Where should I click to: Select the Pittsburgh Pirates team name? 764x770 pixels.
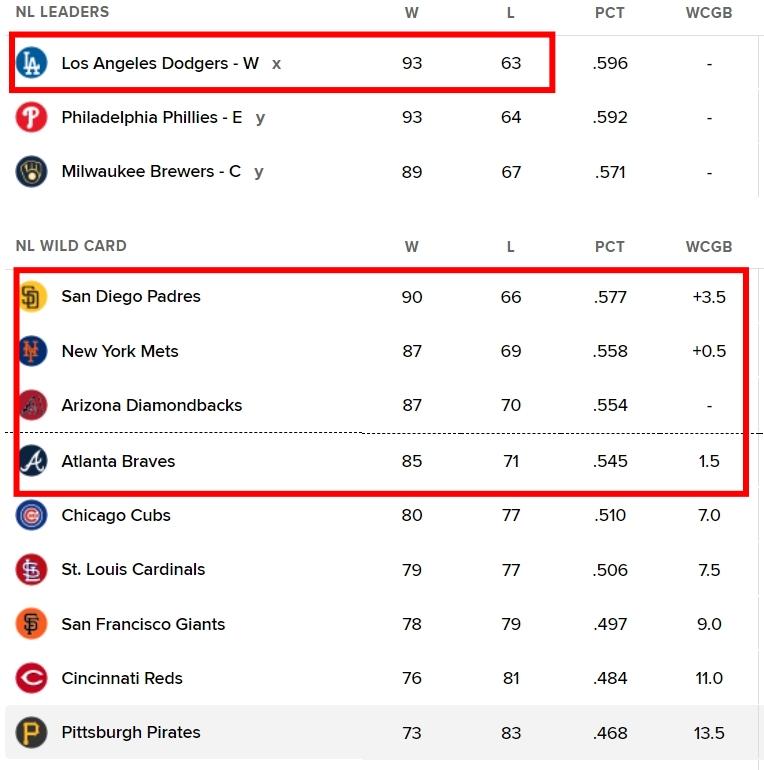[x=131, y=732]
